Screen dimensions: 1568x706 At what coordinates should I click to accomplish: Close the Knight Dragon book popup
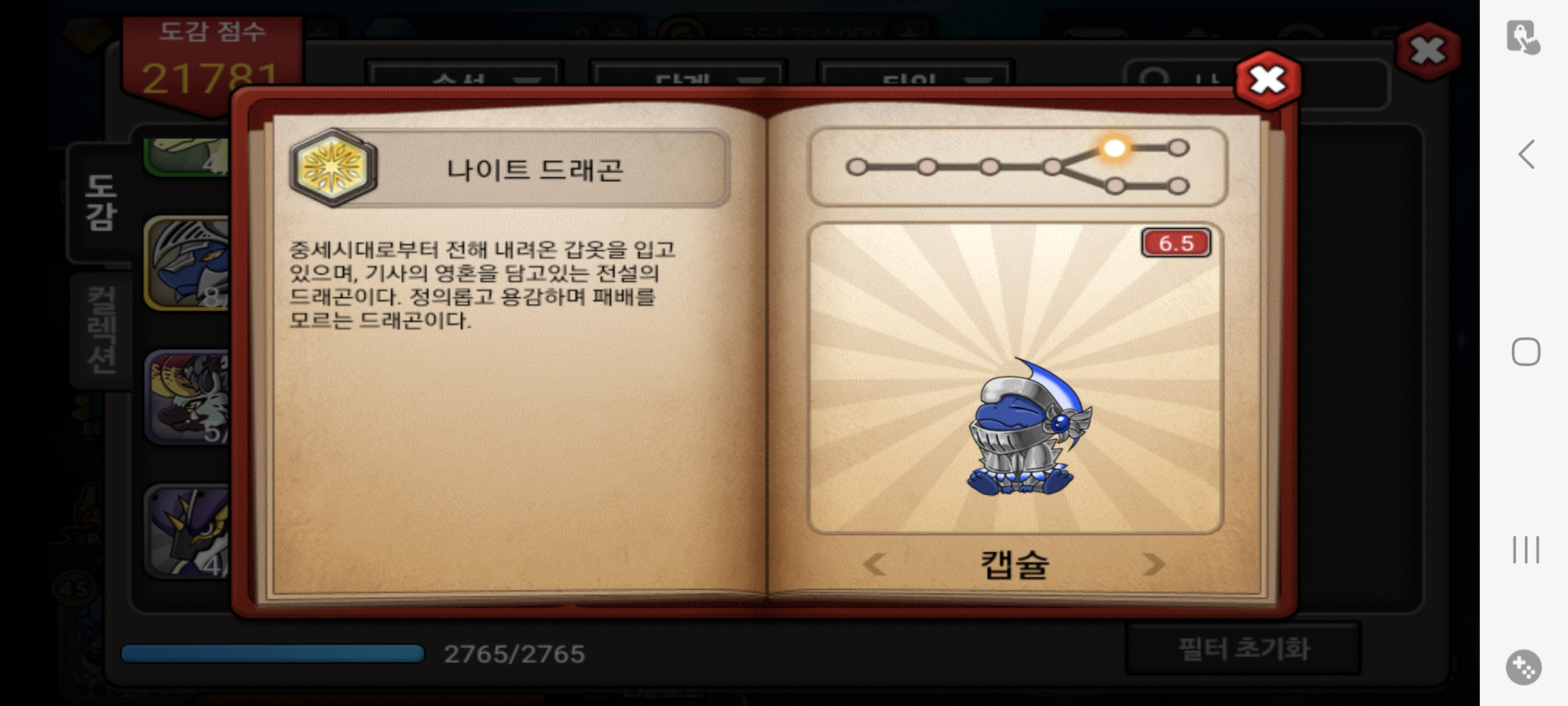point(1267,80)
